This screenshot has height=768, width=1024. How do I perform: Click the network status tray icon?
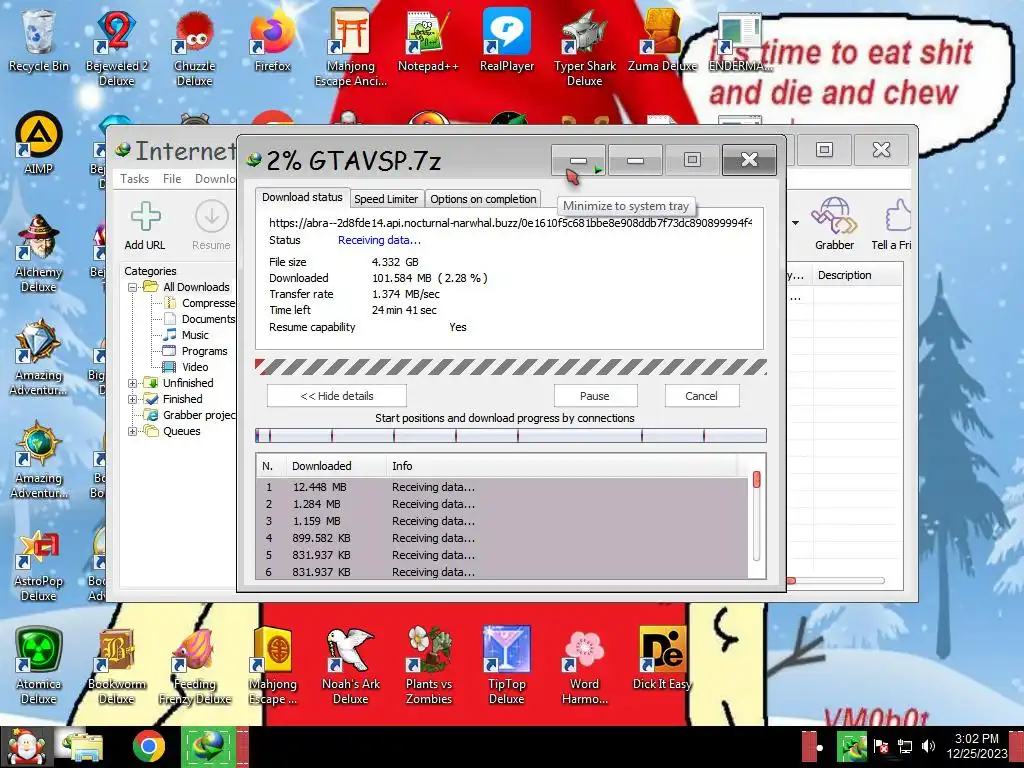pyautogui.click(x=904, y=746)
